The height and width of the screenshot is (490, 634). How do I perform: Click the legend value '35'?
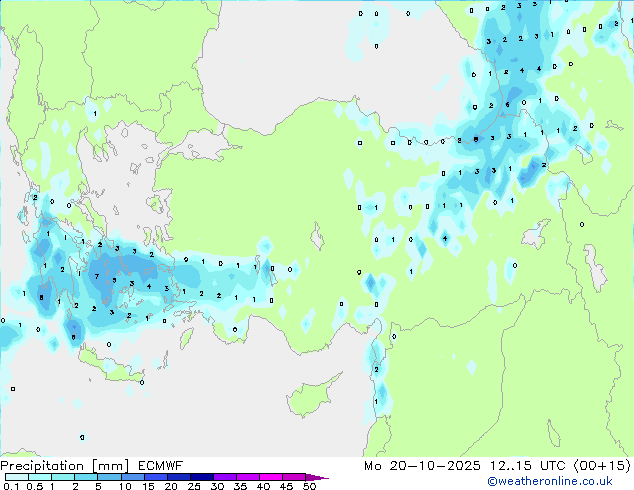240,486
